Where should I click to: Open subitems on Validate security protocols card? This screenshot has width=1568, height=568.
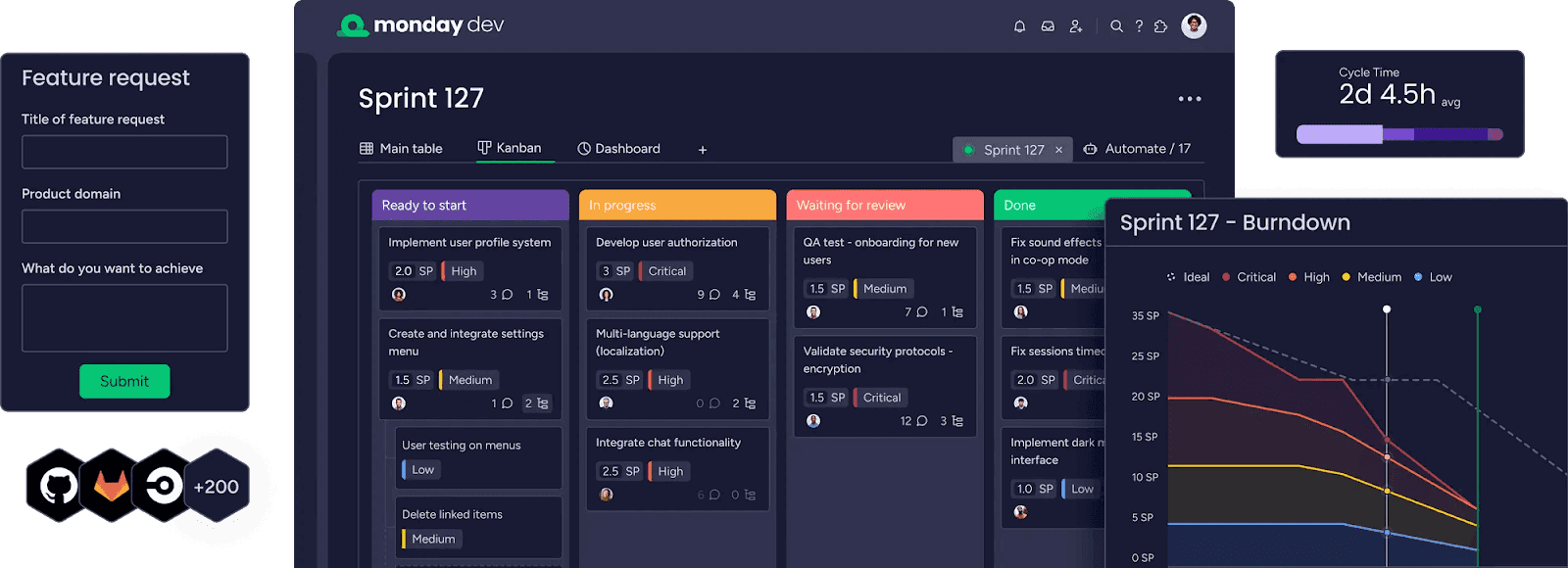(952, 421)
